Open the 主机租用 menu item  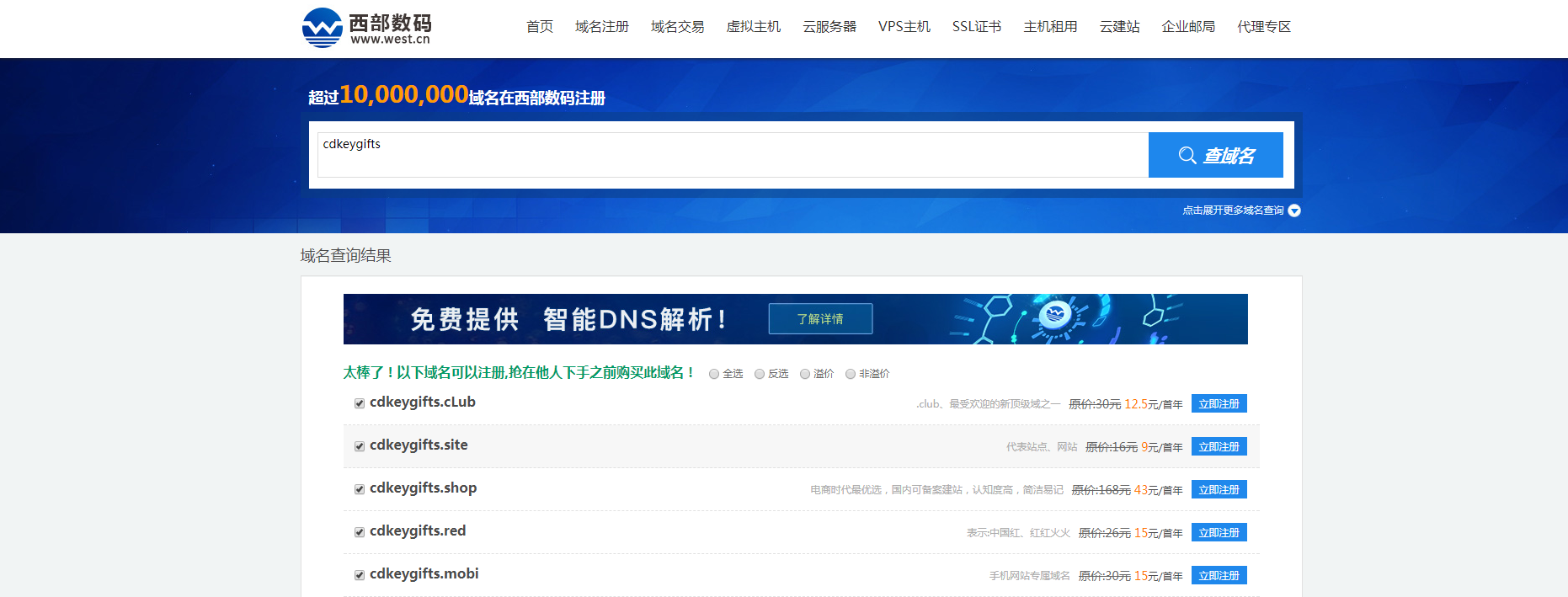pyautogui.click(x=1050, y=27)
